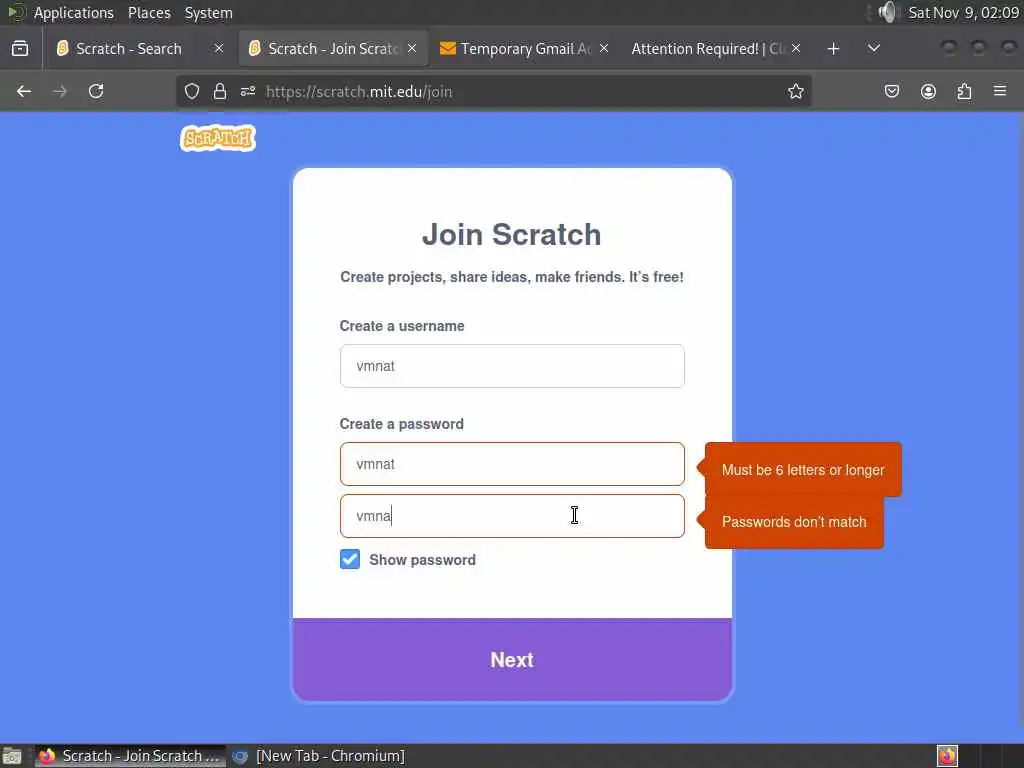Viewport: 1024px width, 768px height.
Task: Reload the current page
Action: point(96,91)
